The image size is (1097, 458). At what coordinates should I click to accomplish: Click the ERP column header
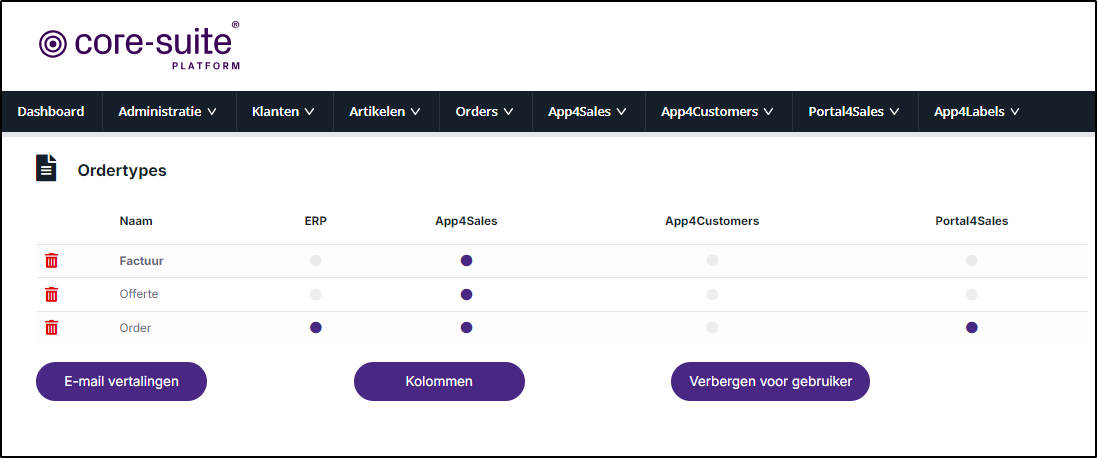tap(316, 221)
